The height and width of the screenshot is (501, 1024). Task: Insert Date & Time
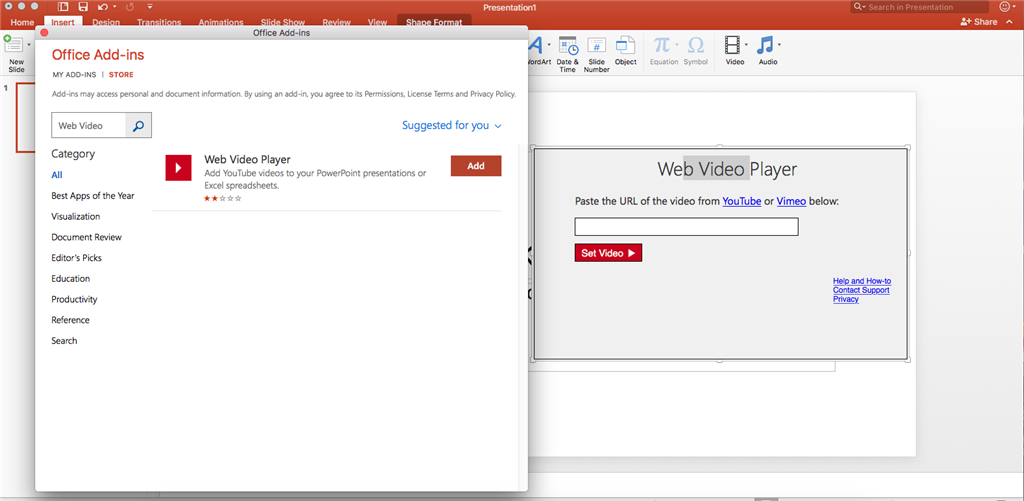click(x=568, y=46)
